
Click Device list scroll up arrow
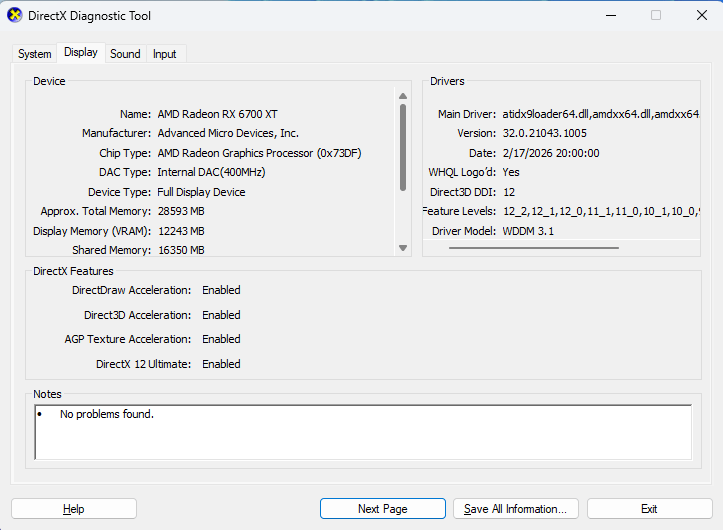point(403,96)
